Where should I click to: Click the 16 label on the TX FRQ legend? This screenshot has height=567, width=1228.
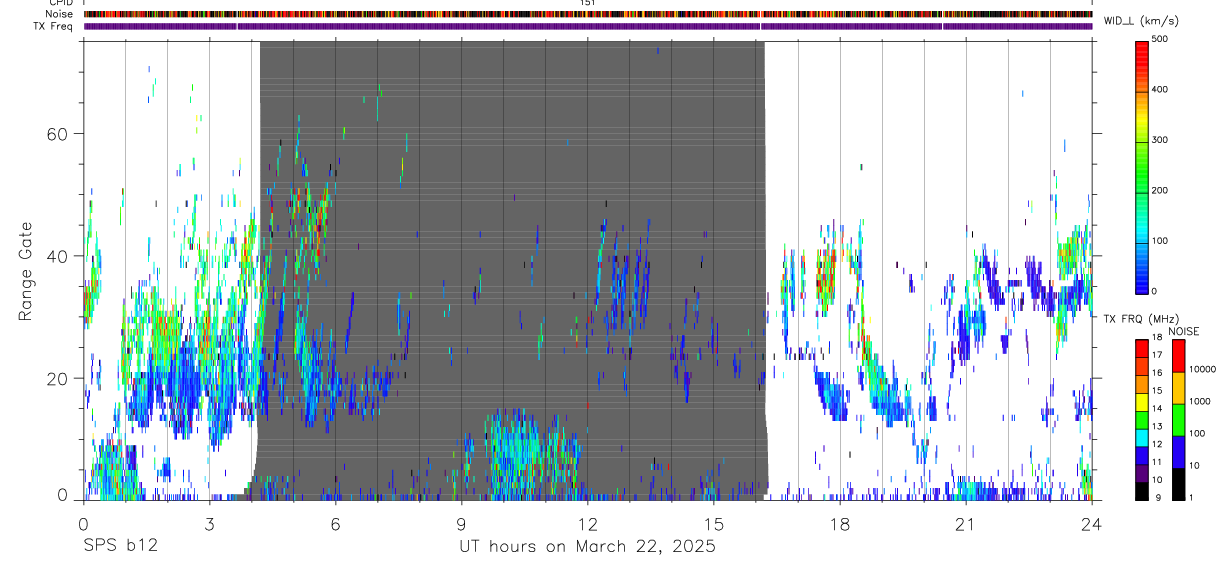[x=1156, y=373]
